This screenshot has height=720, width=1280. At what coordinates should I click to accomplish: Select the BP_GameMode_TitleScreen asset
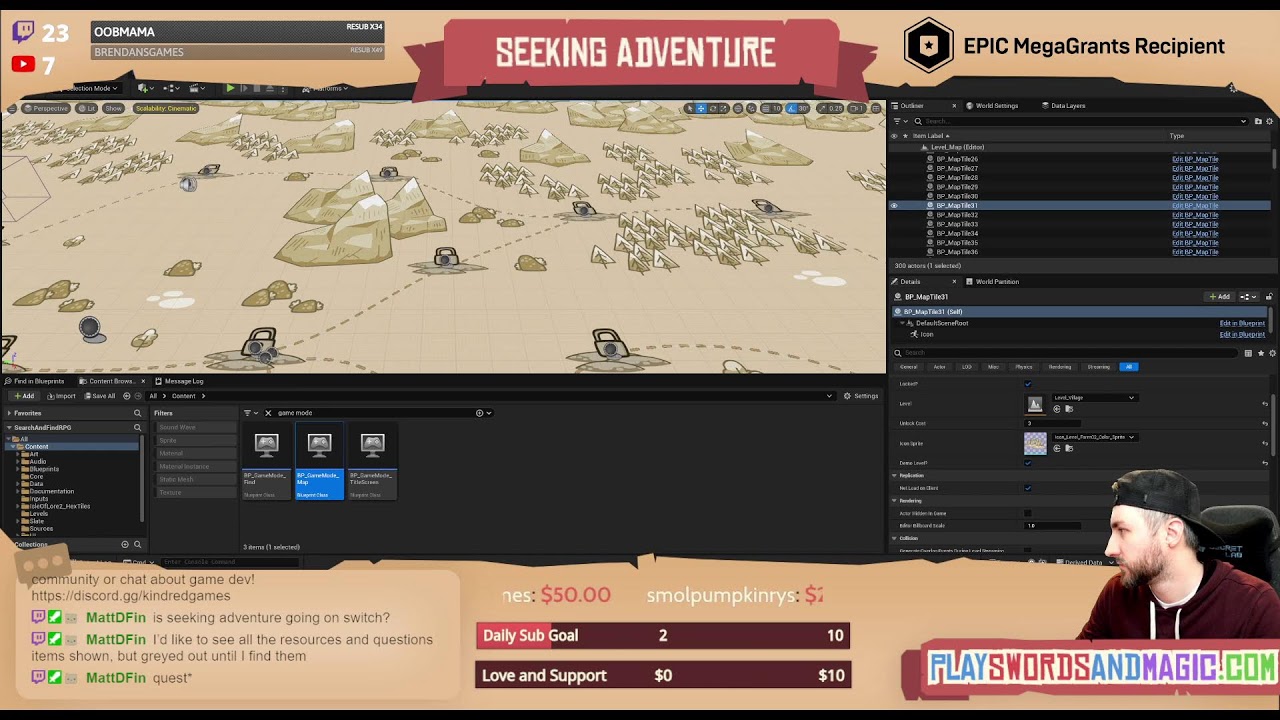(372, 460)
